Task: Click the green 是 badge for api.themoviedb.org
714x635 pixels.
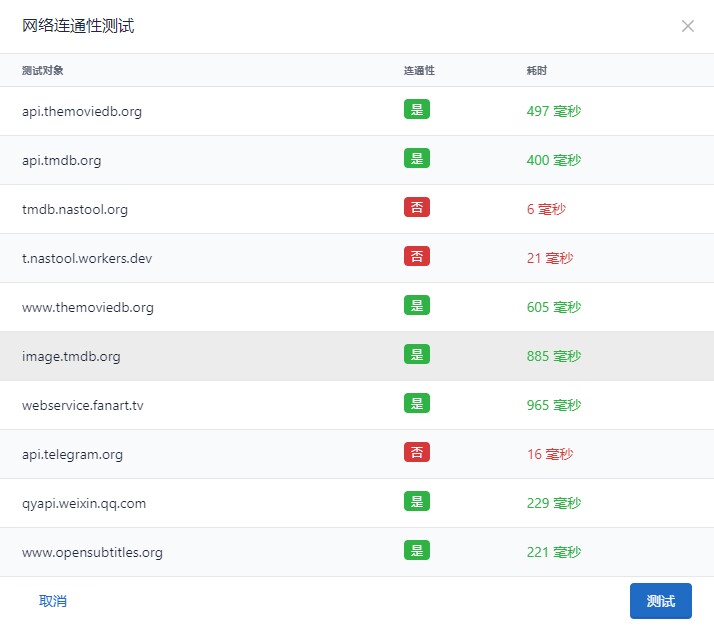Action: (x=417, y=109)
